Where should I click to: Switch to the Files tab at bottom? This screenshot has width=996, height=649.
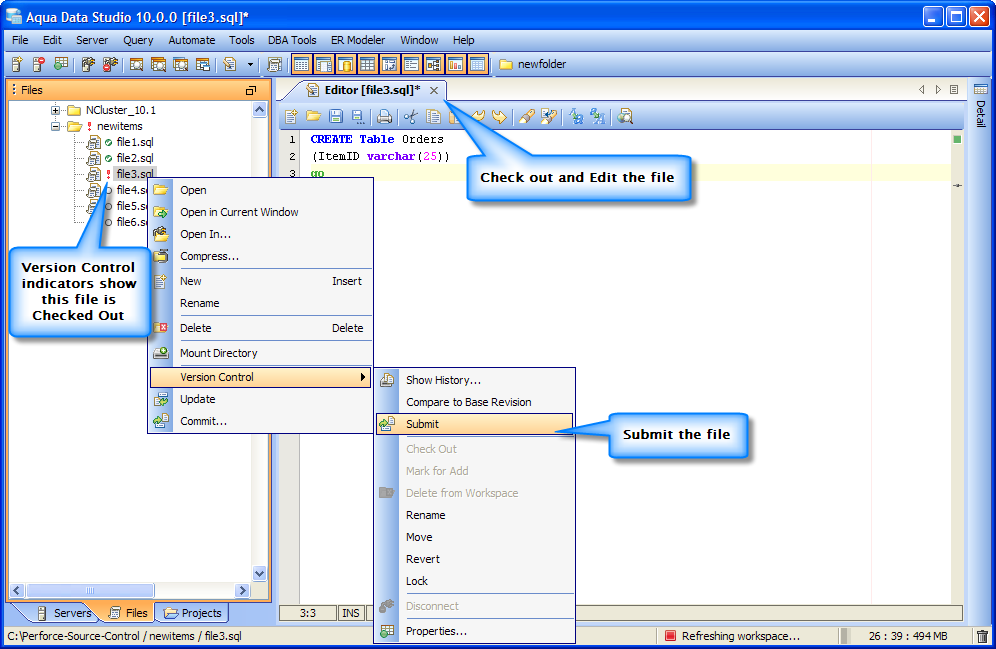click(129, 613)
